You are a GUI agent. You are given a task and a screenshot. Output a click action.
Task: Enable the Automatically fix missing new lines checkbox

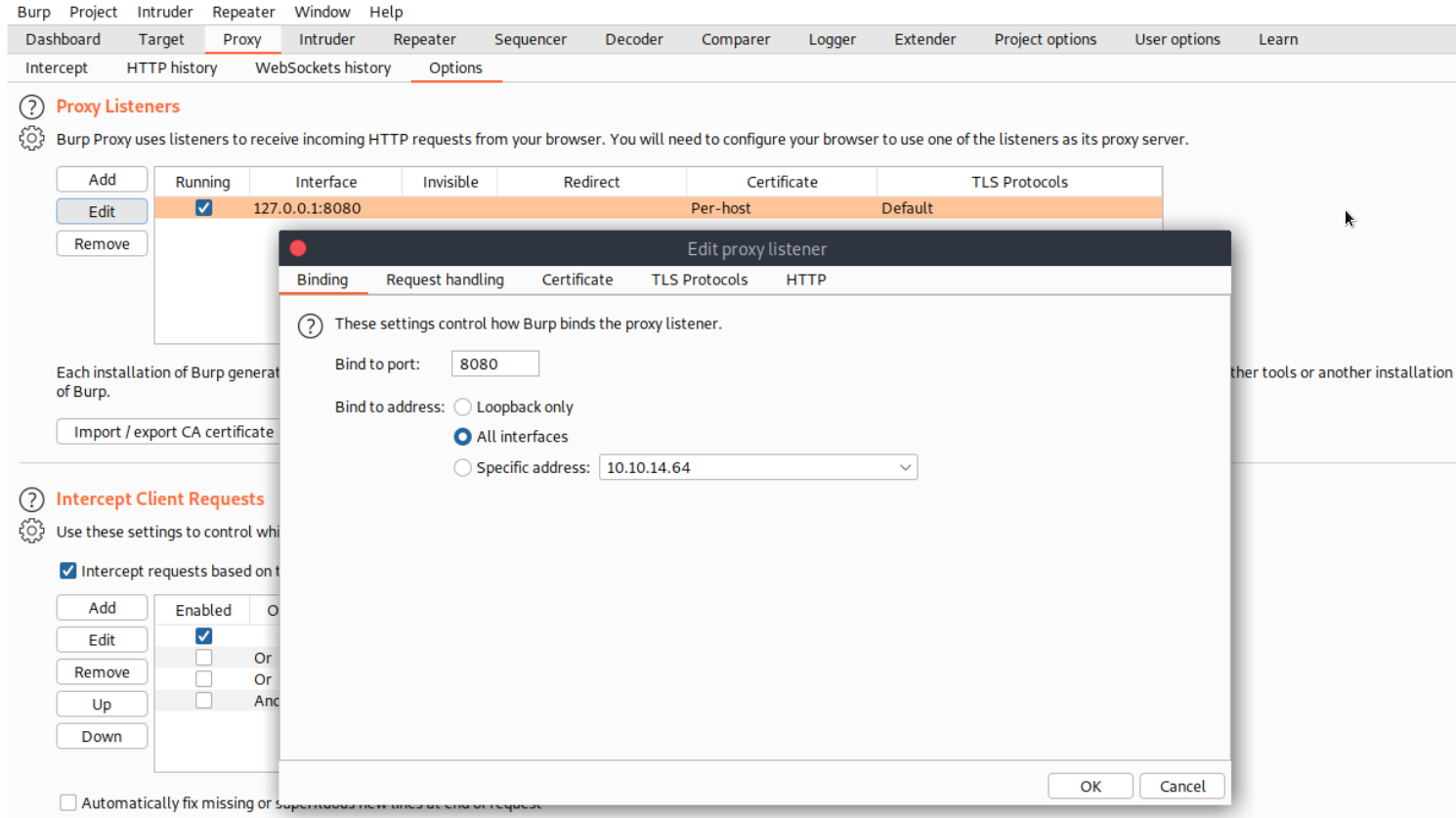(68, 802)
